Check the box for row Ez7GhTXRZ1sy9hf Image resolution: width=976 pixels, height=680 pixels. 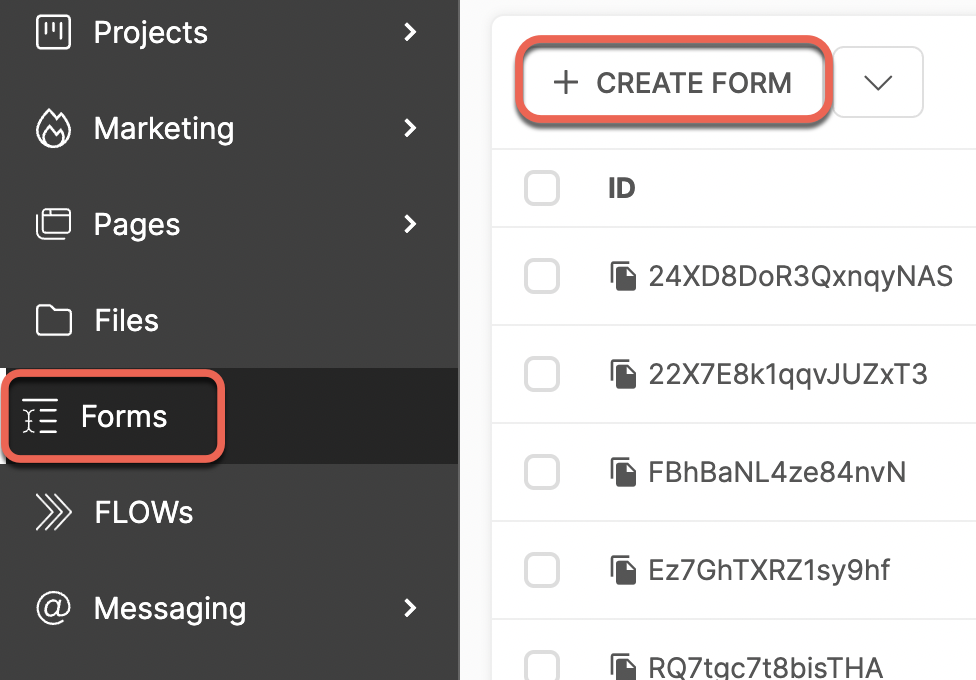542,570
